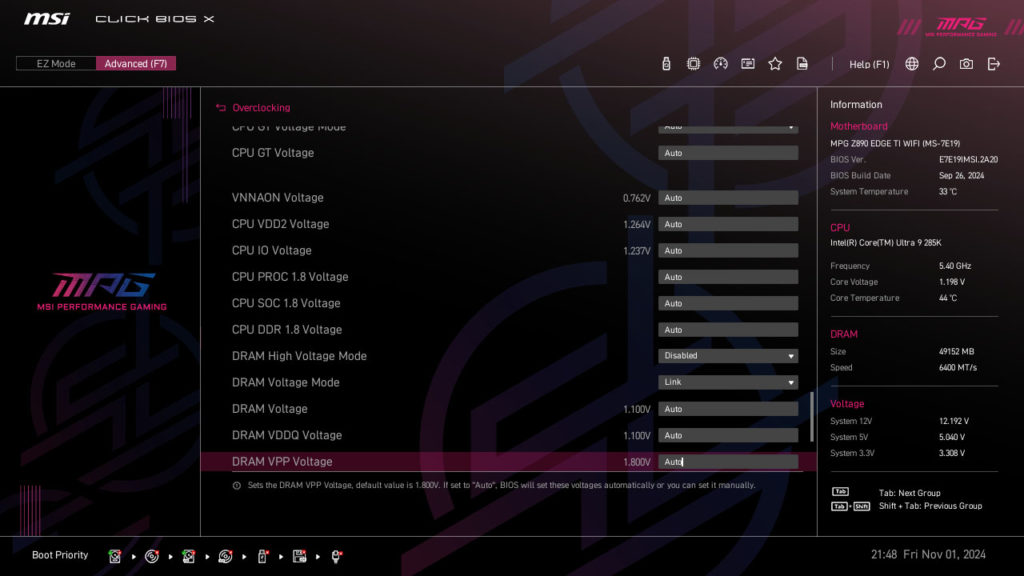Image resolution: width=1024 pixels, height=576 pixels.
Task: Open the hardware monitor gauge icon
Action: (x=721, y=63)
